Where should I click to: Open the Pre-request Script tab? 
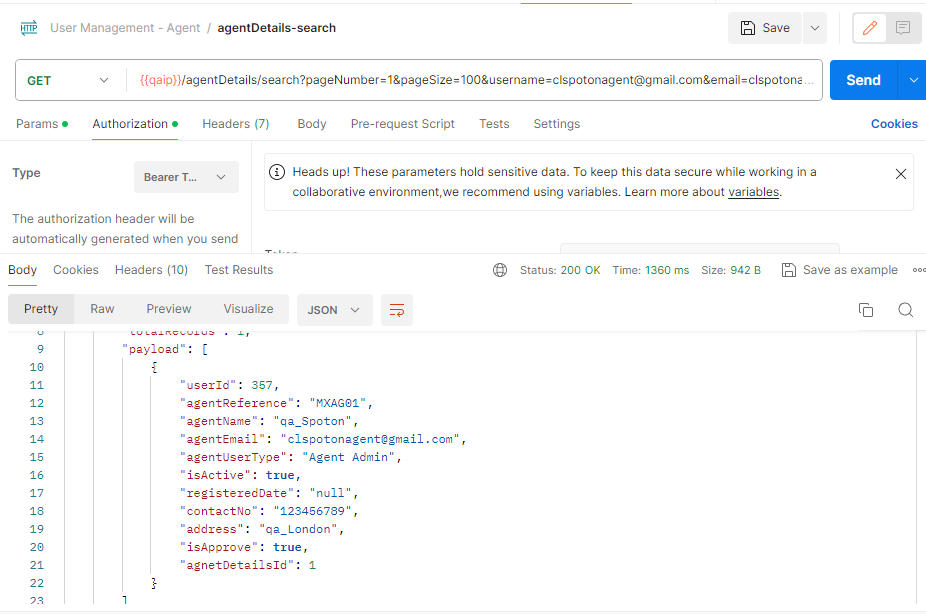click(x=403, y=124)
